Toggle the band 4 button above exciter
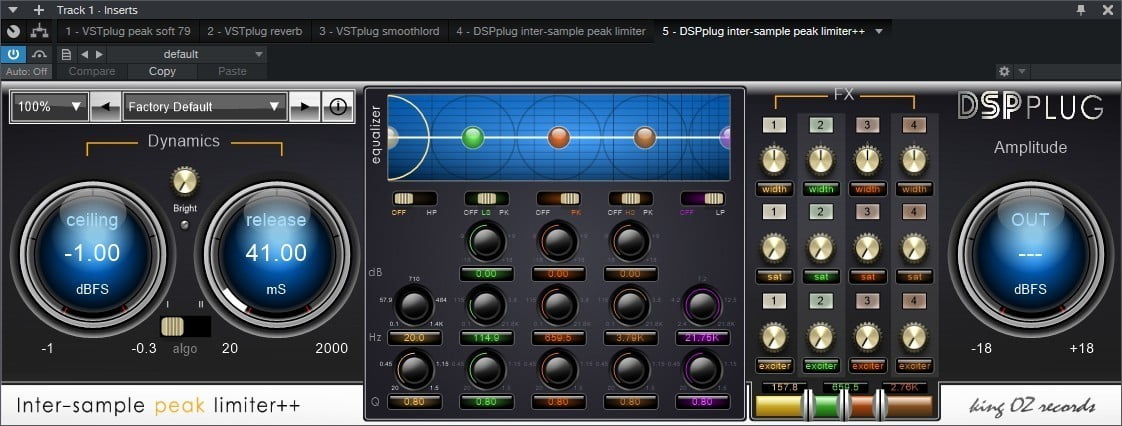The image size is (1122, 426). (x=914, y=299)
